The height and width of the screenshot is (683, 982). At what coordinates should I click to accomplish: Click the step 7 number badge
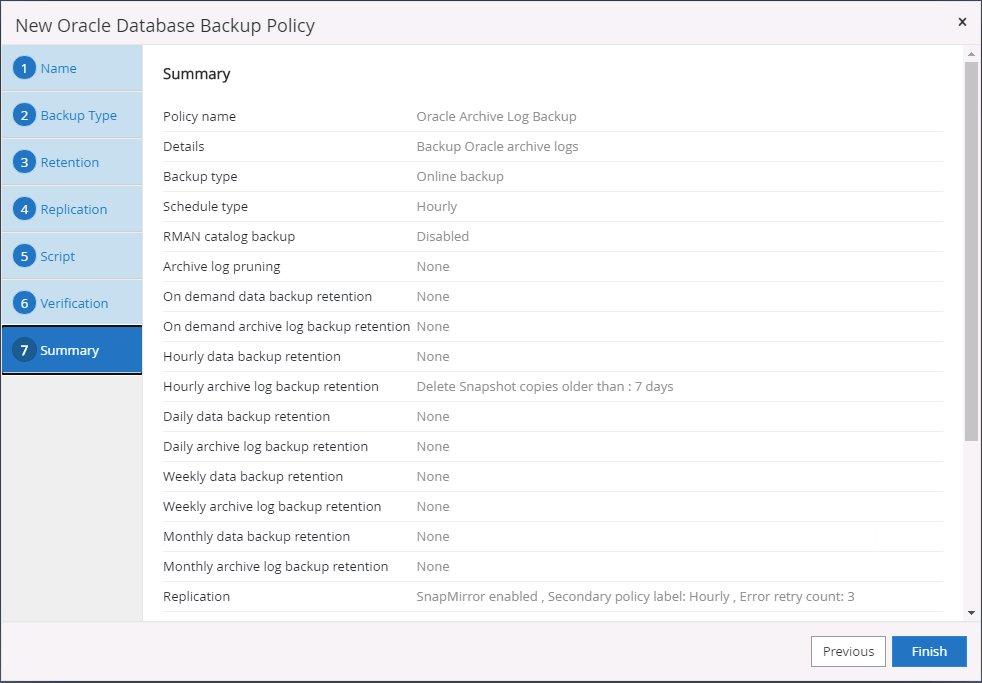[x=25, y=350]
